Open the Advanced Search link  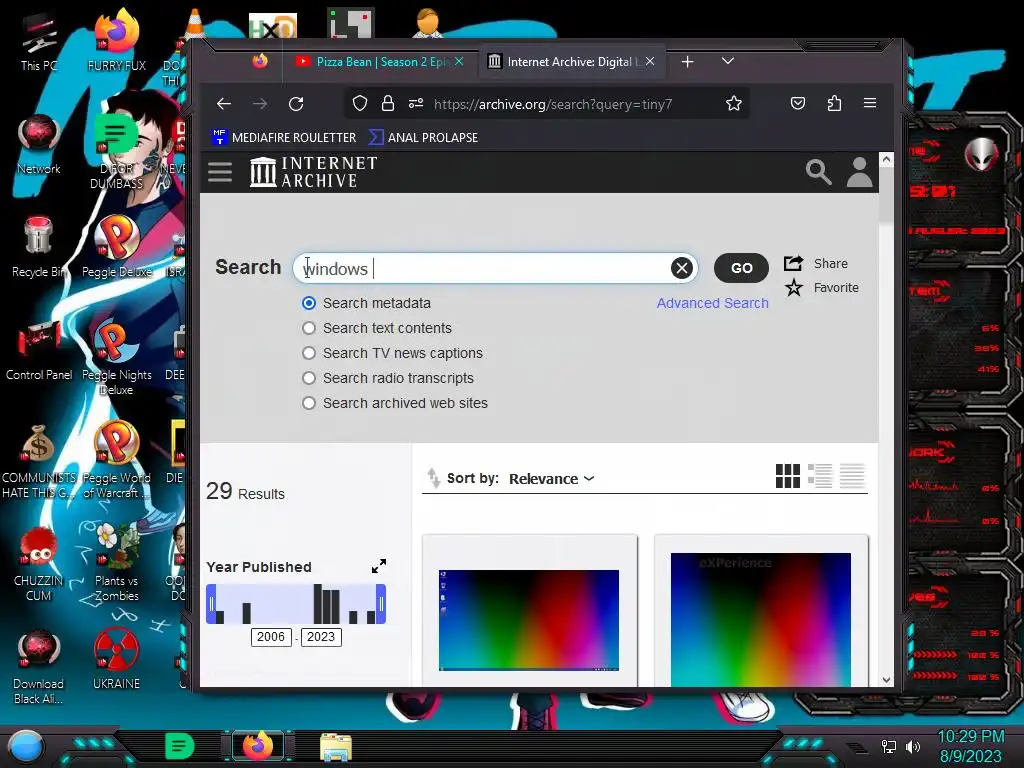pos(712,303)
